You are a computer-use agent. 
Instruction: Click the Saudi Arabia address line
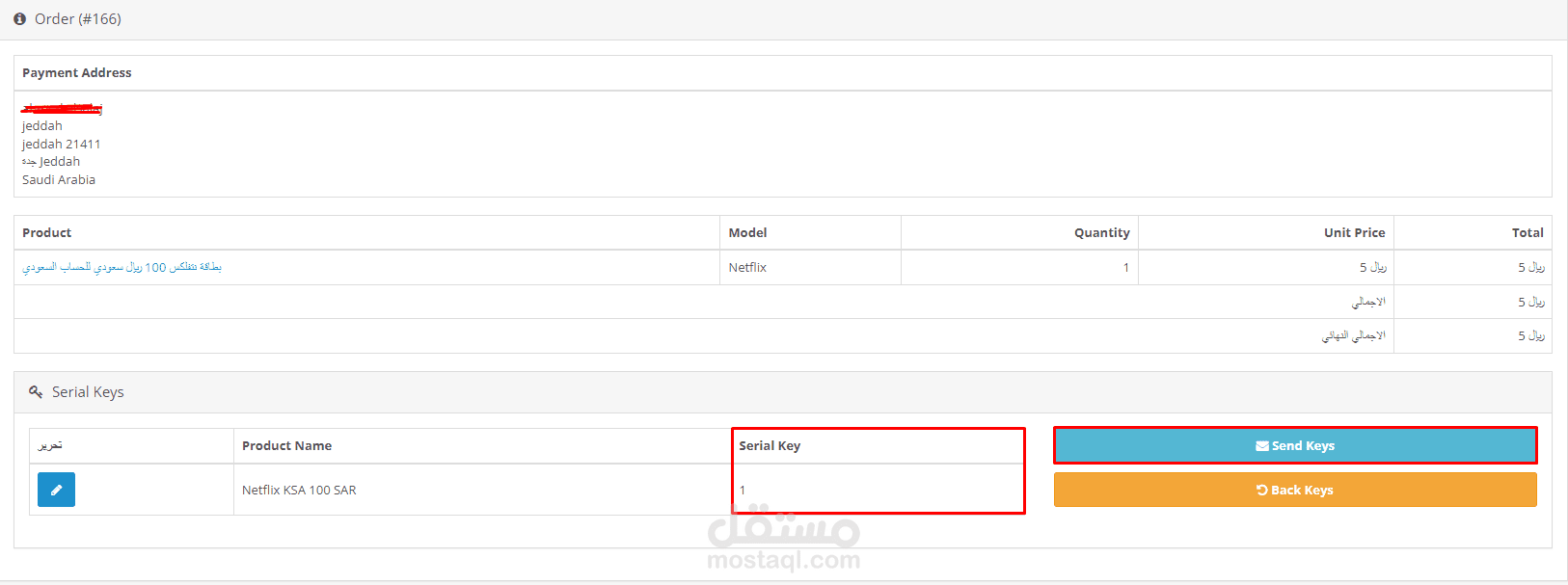coord(59,179)
